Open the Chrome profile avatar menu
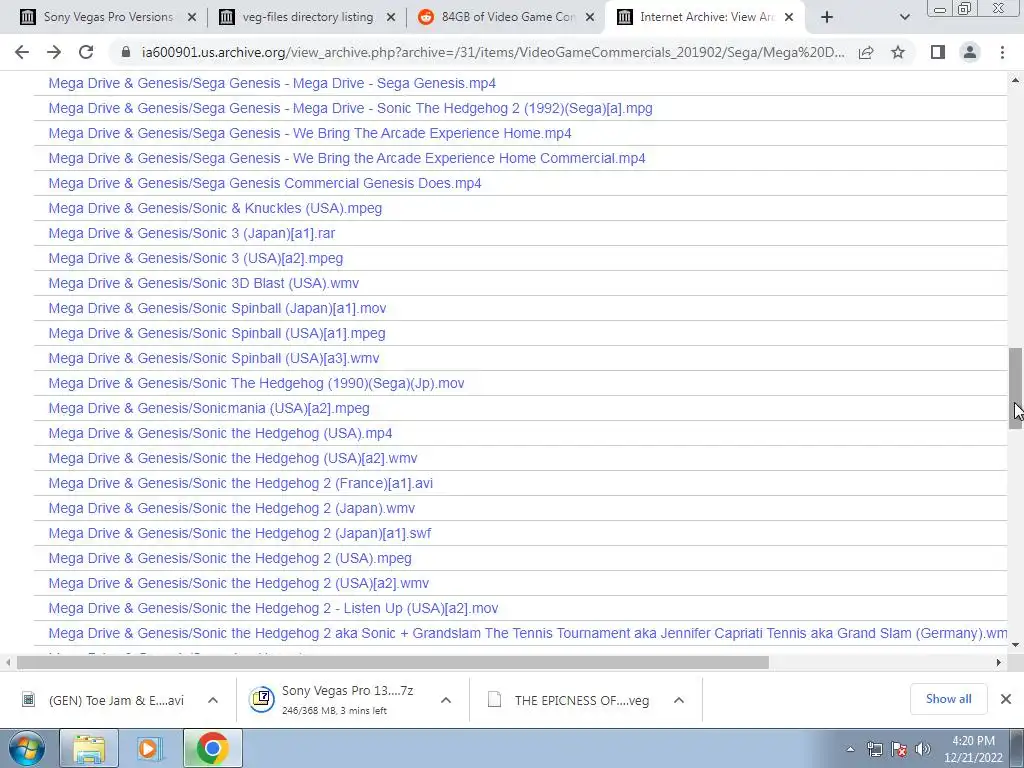 click(970, 52)
